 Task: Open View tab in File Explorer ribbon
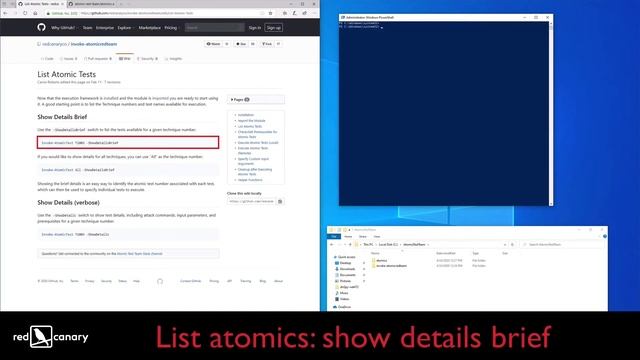tap(377, 236)
